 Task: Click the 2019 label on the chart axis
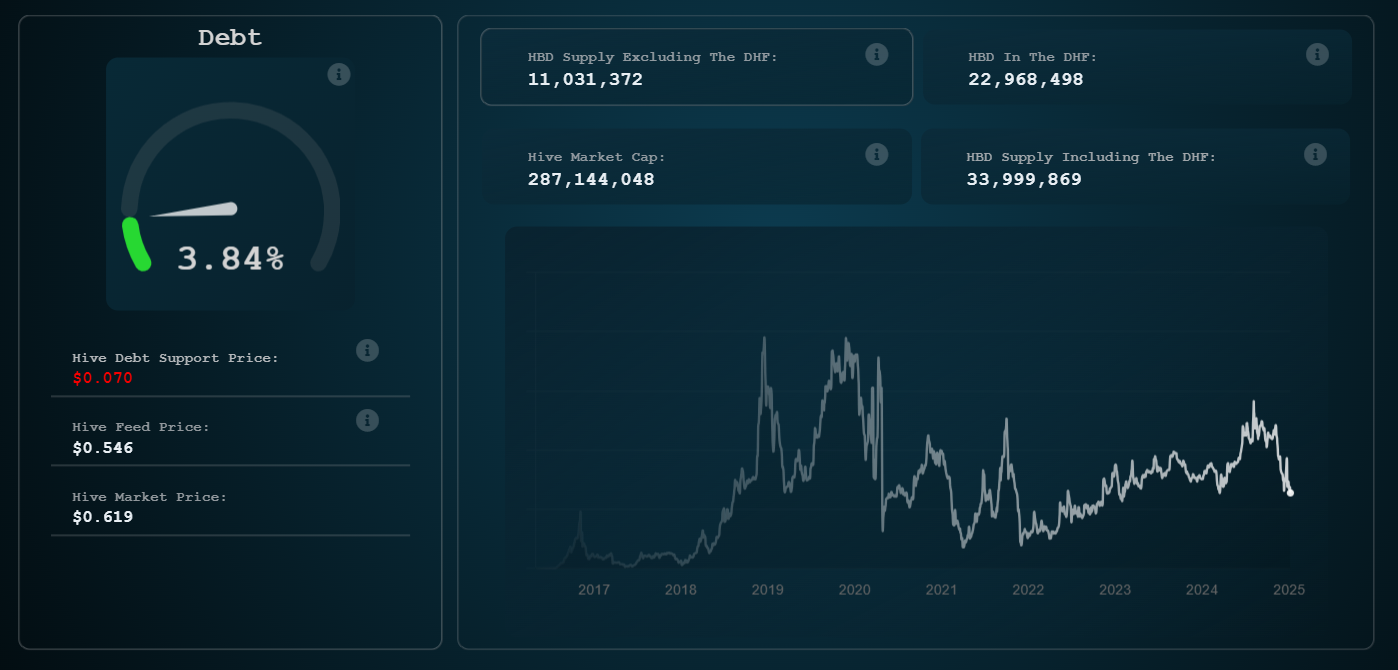click(x=768, y=590)
